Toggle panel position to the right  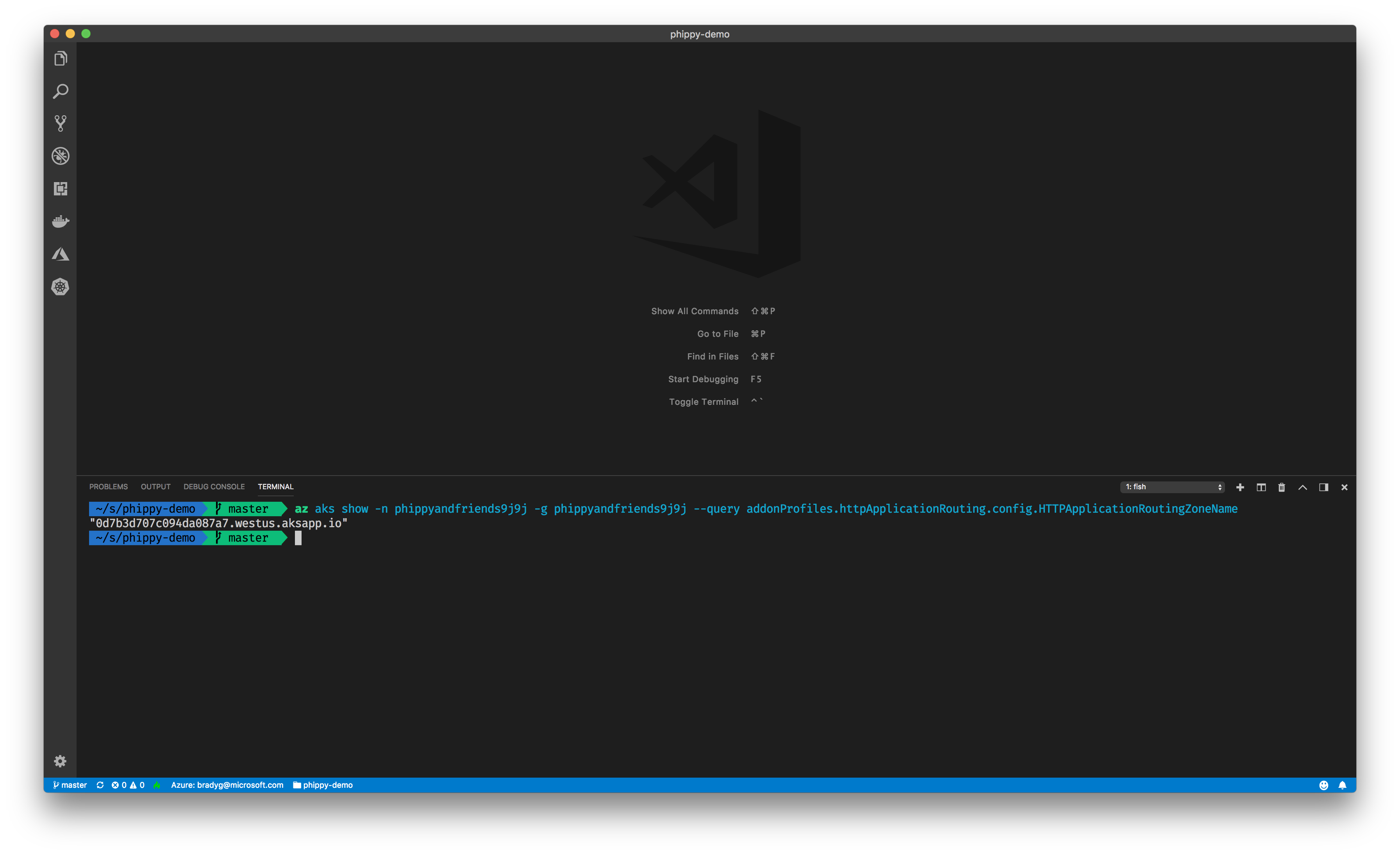point(1323,487)
